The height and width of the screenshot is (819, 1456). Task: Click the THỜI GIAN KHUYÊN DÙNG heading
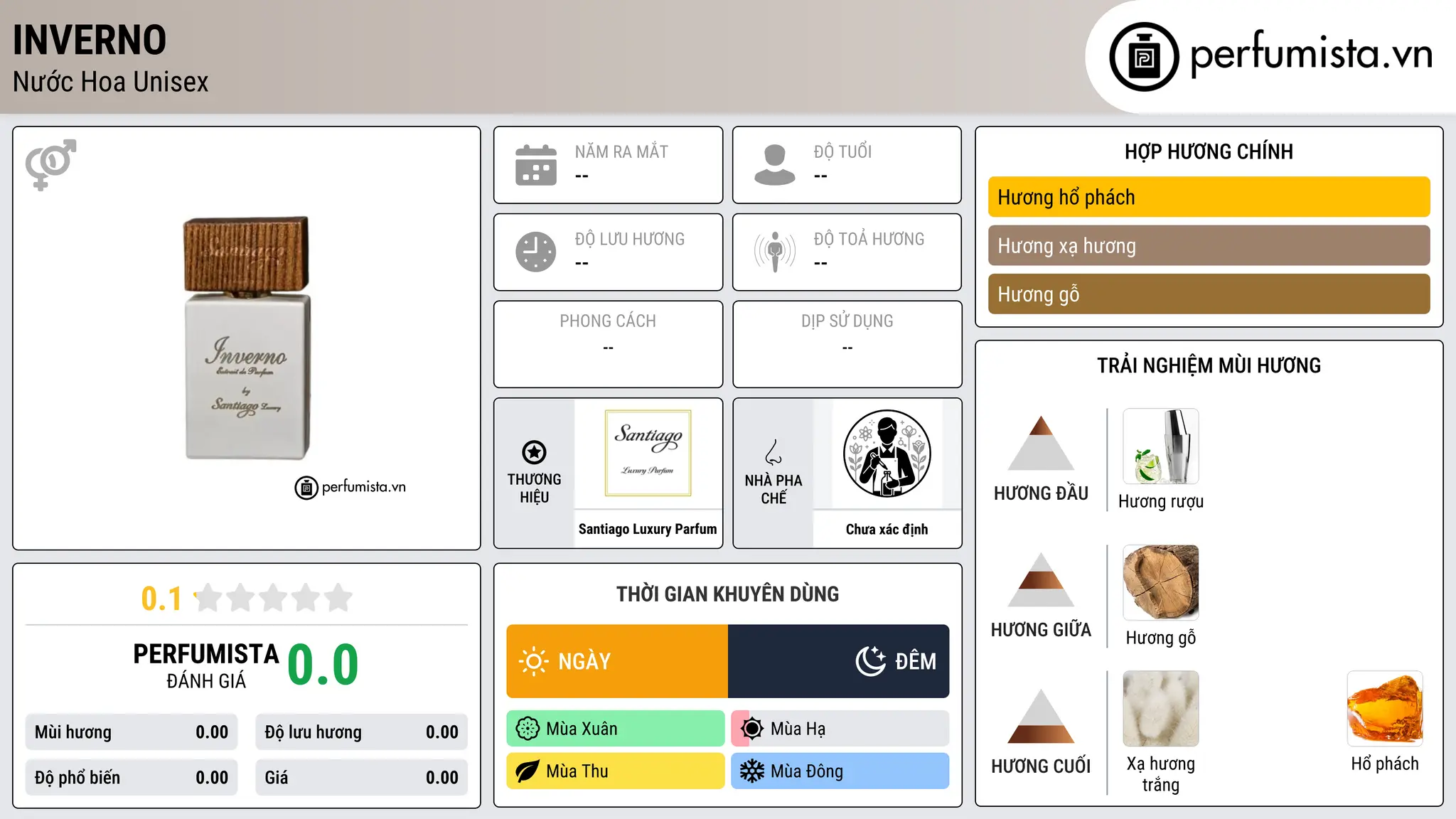click(x=727, y=594)
